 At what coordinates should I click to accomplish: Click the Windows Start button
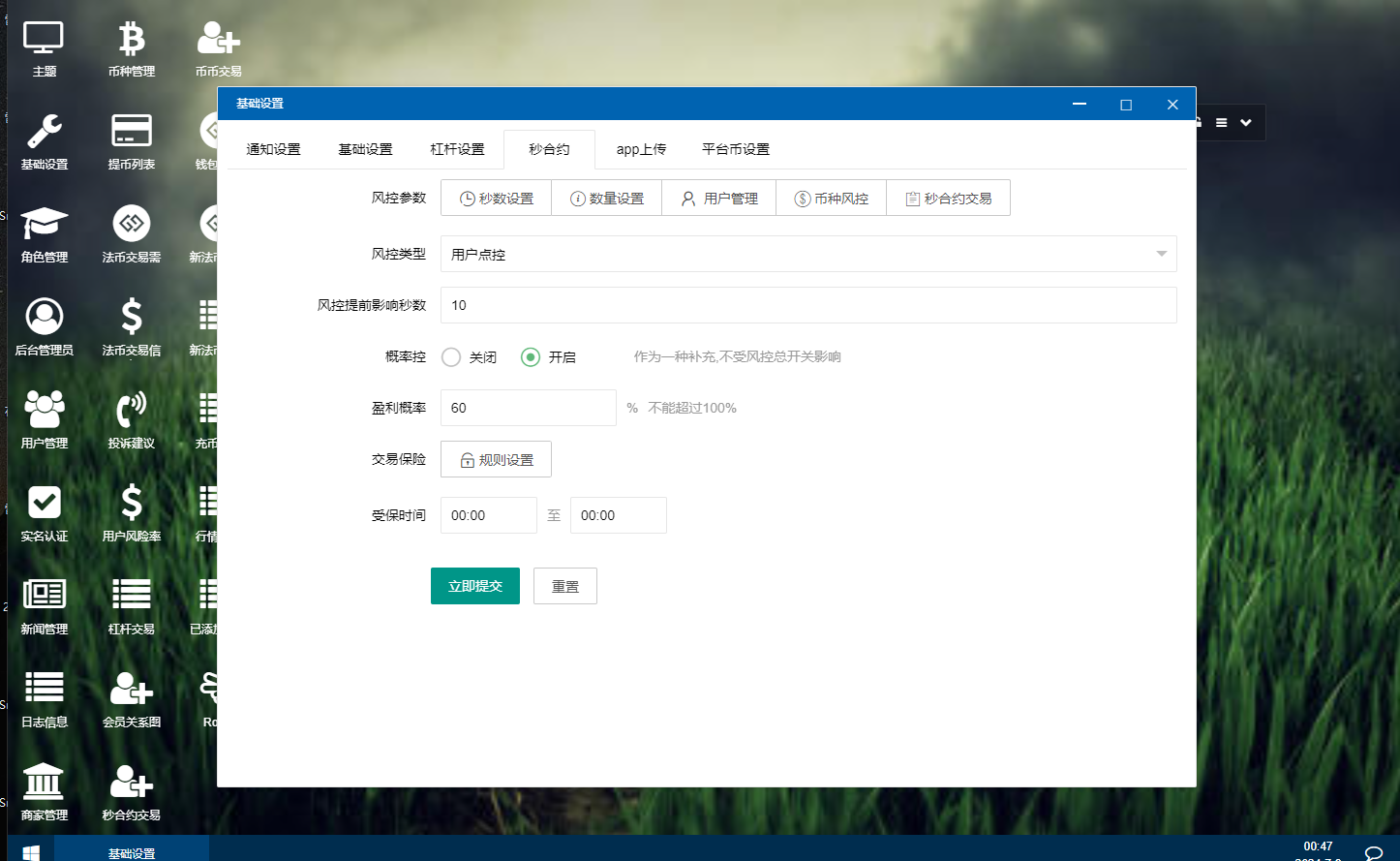coord(31,851)
